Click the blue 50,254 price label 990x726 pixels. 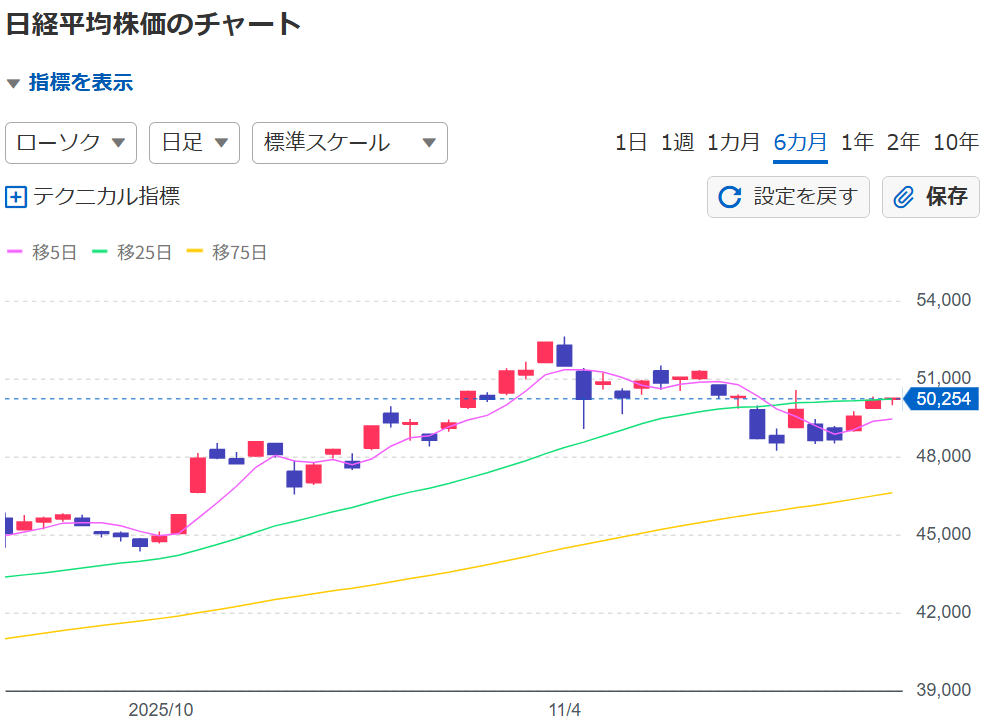click(944, 400)
